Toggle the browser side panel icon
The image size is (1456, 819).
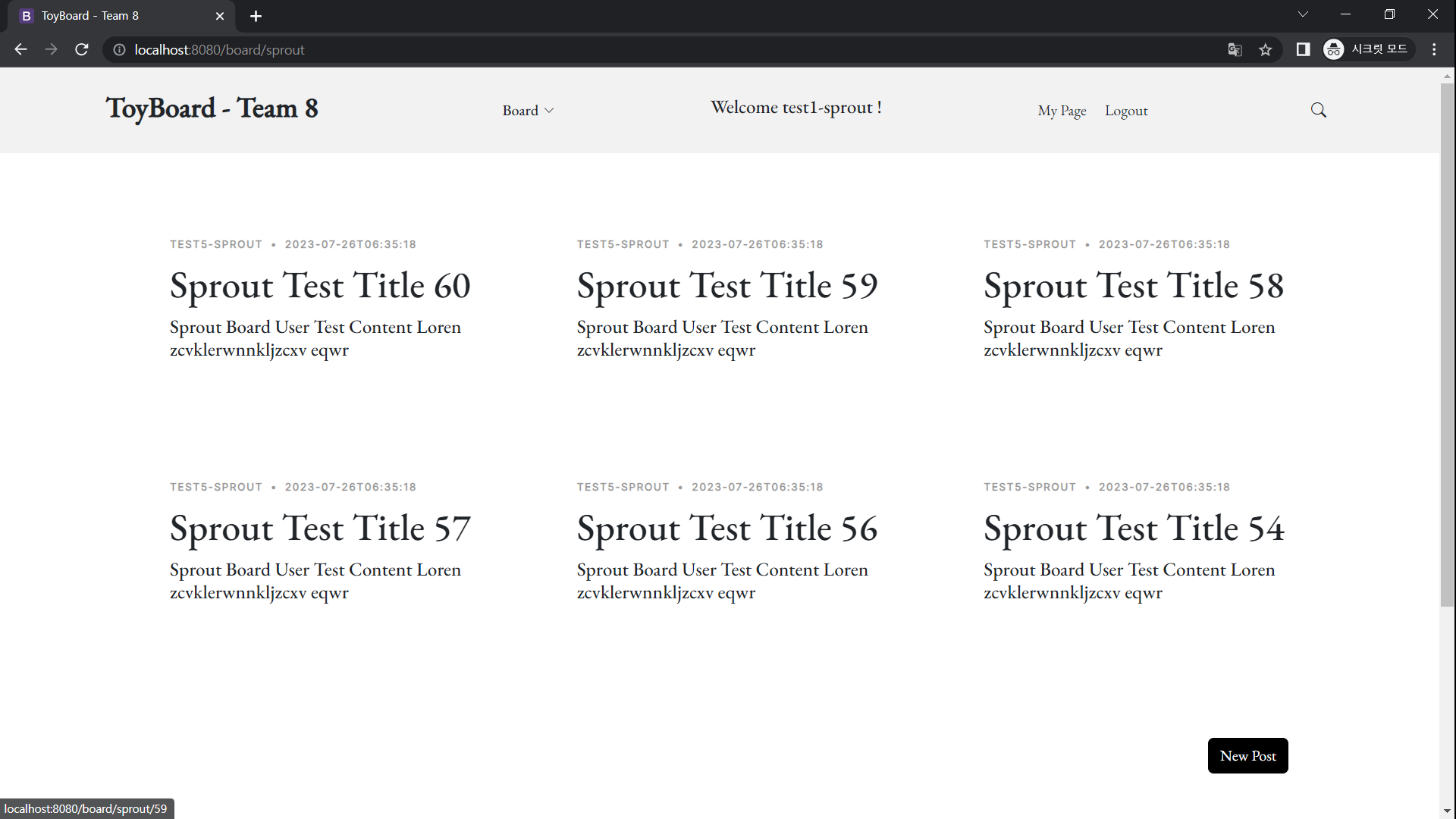(x=1303, y=49)
